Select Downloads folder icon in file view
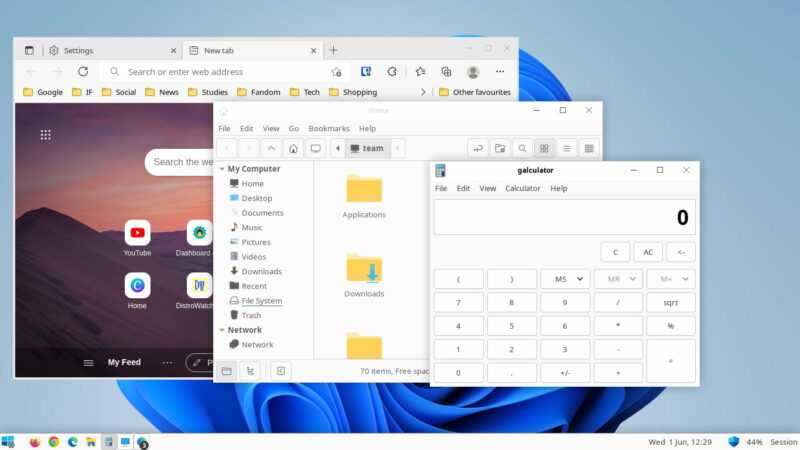This screenshot has width=800, height=450. [x=364, y=267]
